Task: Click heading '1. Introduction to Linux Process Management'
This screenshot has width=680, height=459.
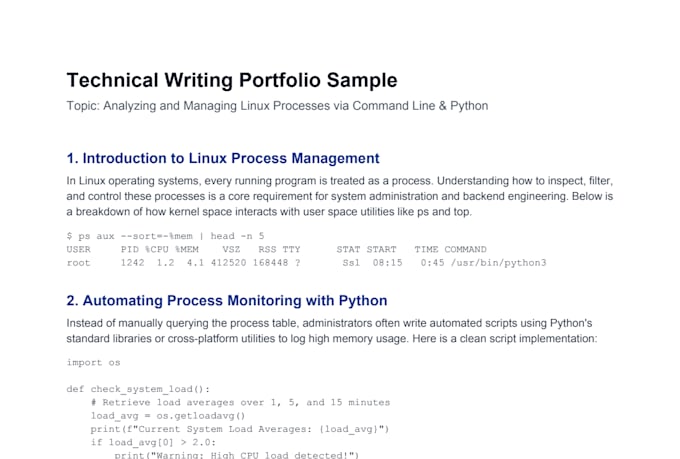Action: point(223,158)
